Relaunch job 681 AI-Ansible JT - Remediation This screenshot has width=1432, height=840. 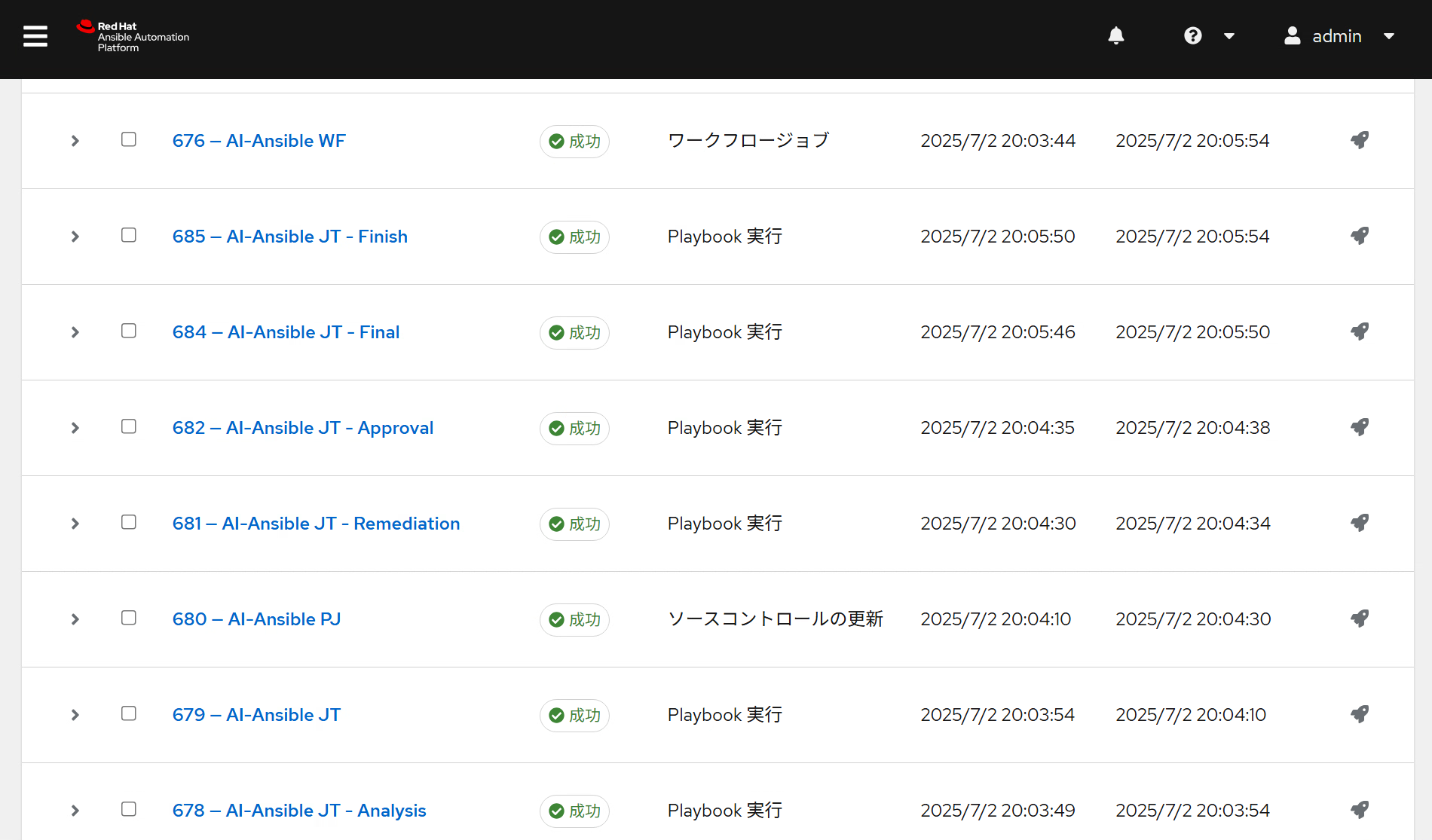1360,523
